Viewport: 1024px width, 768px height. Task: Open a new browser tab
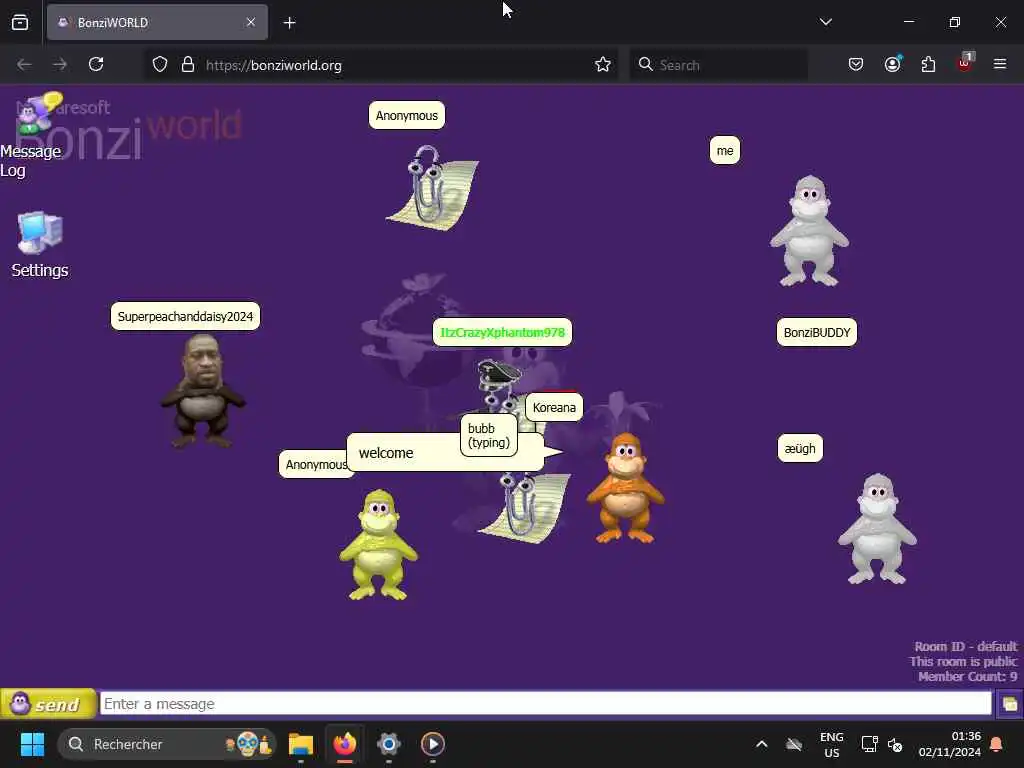[x=289, y=23]
